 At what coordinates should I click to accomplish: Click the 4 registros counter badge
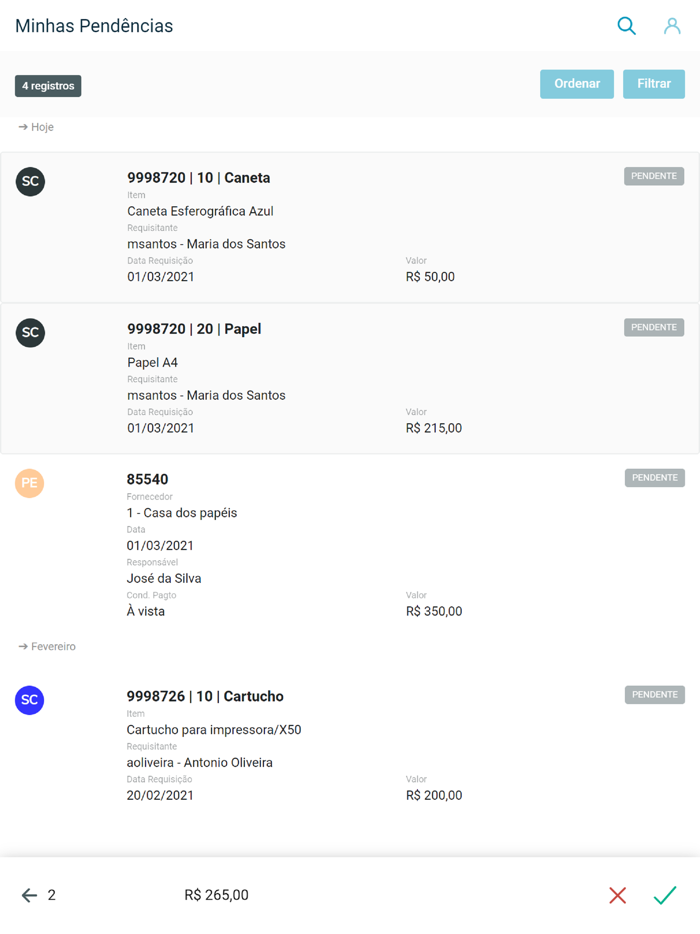(x=47, y=86)
